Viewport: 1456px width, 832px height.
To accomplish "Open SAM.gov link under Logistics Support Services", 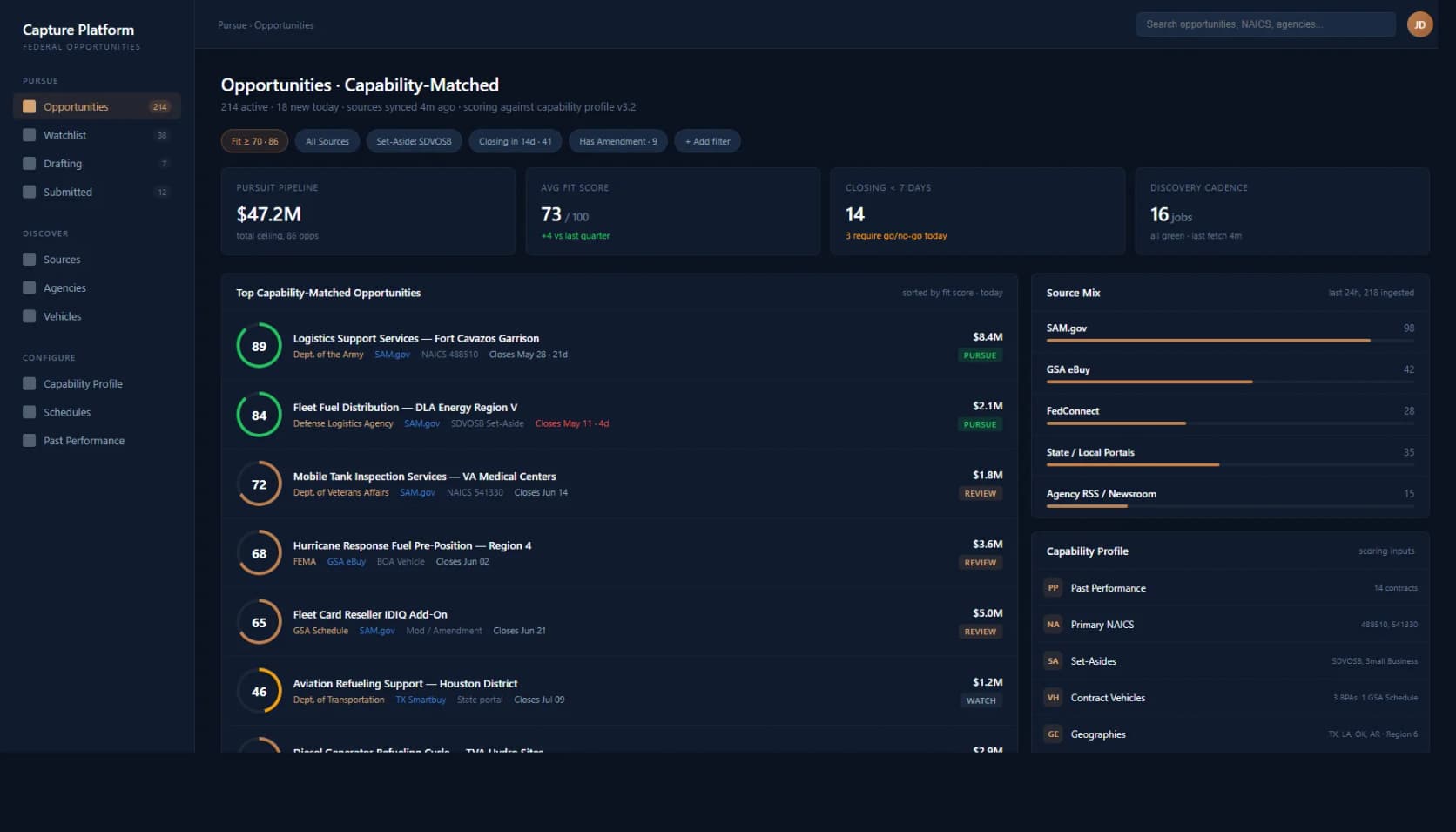I will (x=392, y=355).
